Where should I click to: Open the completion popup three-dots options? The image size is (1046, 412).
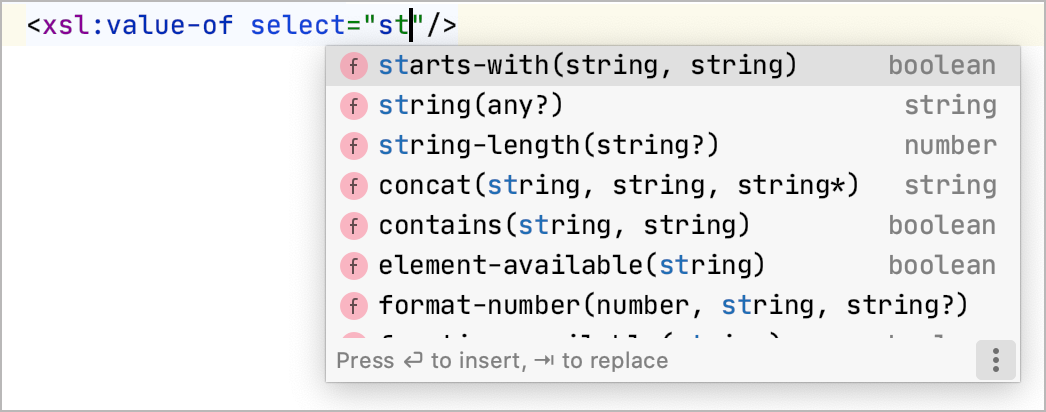point(995,360)
